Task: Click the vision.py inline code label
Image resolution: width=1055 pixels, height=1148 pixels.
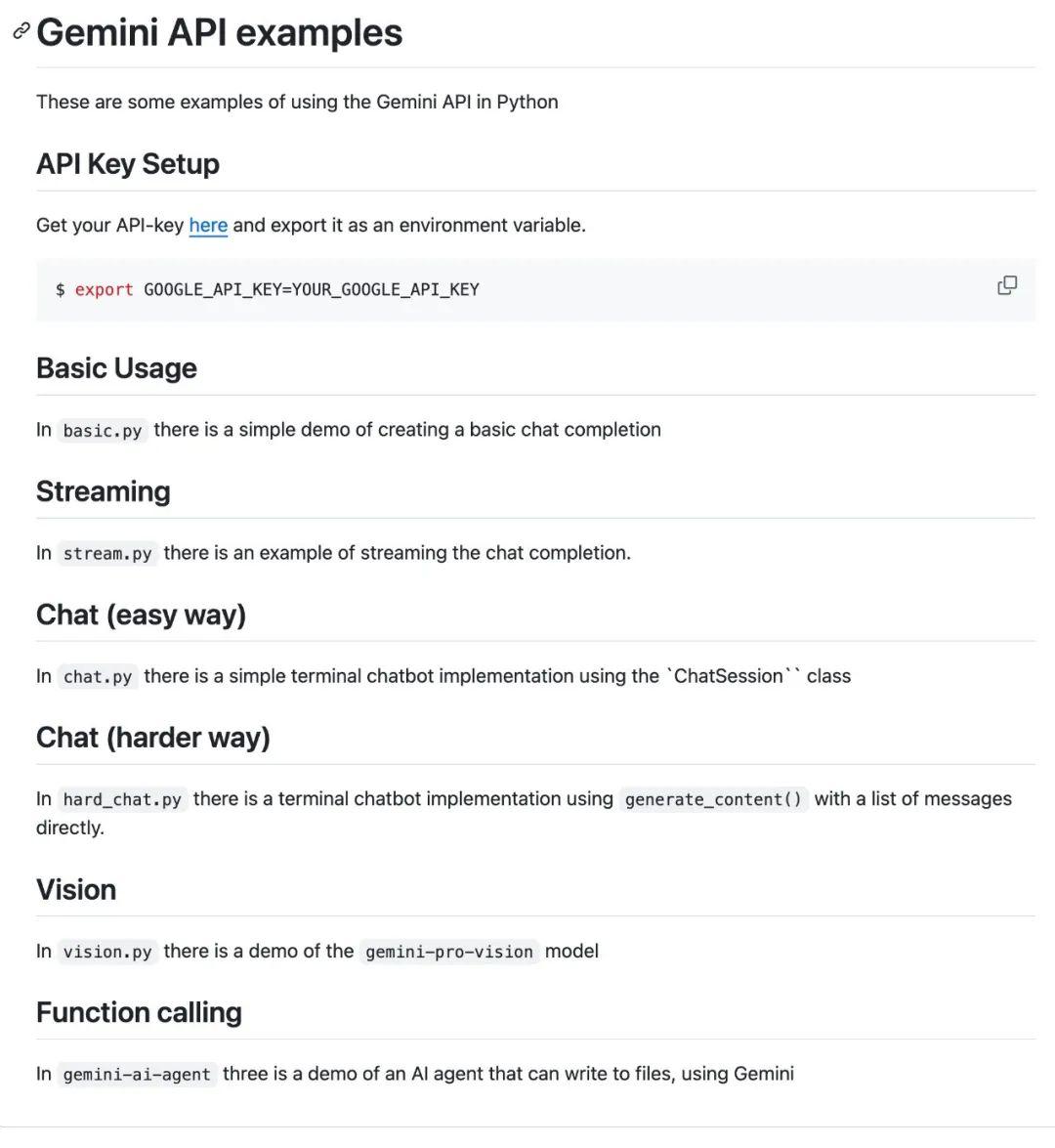Action: coord(108,951)
